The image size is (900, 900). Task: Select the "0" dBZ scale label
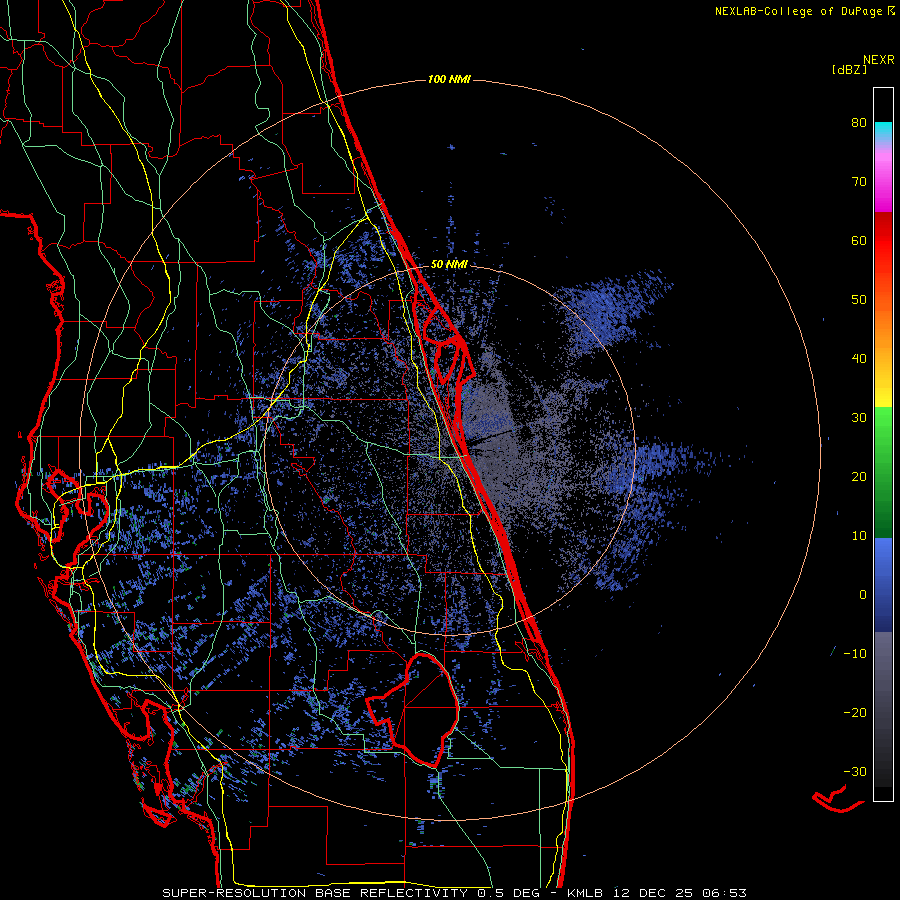coord(863,595)
